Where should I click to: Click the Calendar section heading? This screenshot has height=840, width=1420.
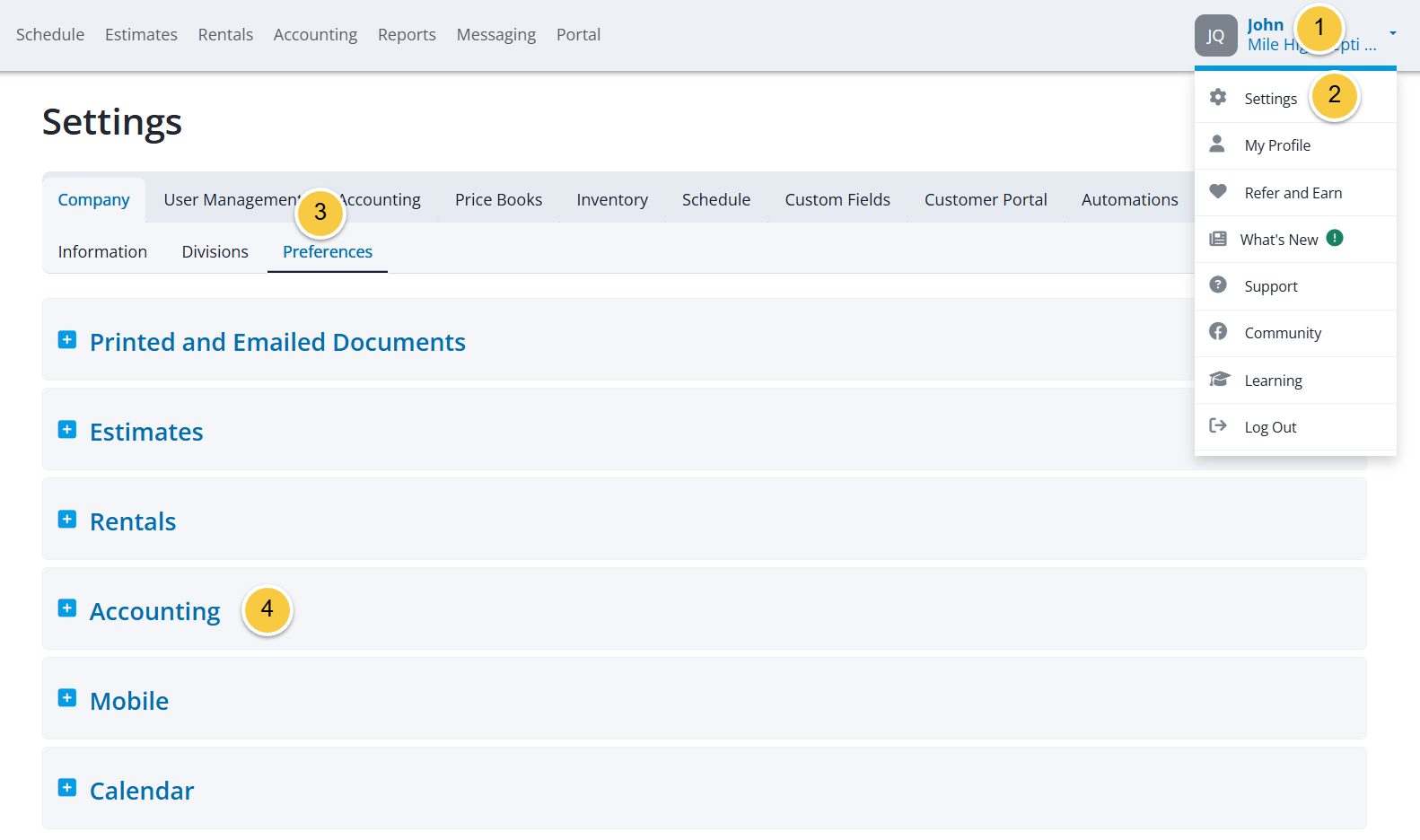point(142,791)
